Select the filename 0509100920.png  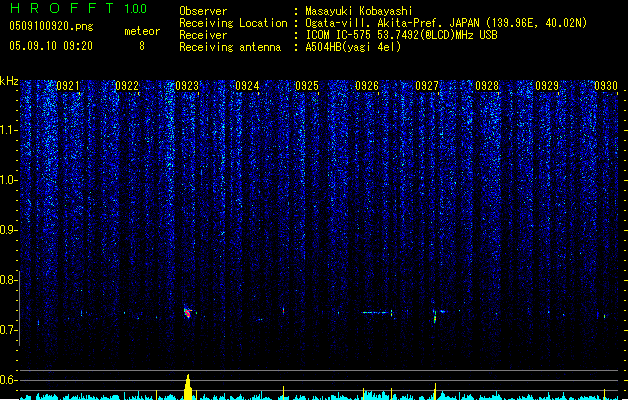pyautogui.click(x=51, y=27)
